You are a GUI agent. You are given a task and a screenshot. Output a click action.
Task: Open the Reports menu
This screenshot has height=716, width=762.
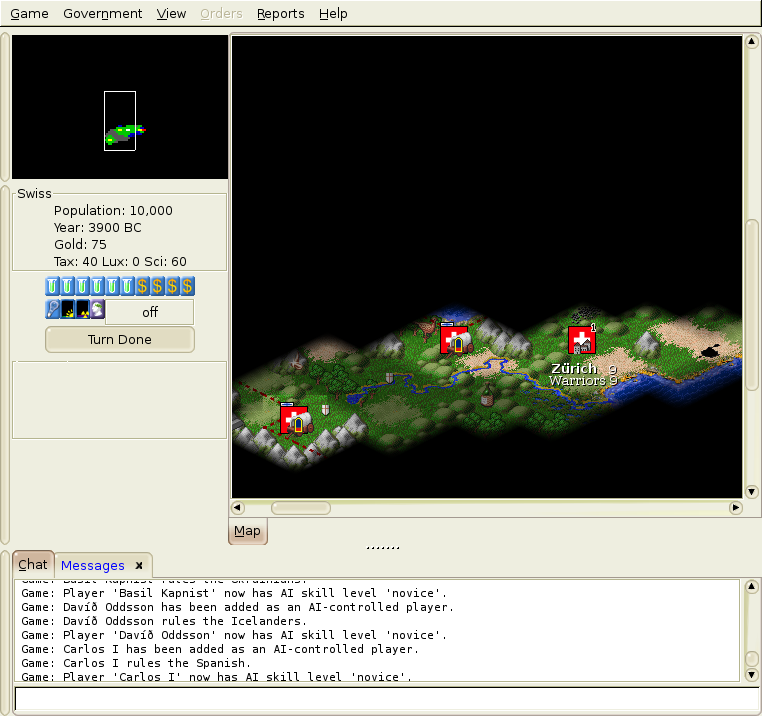tap(280, 14)
